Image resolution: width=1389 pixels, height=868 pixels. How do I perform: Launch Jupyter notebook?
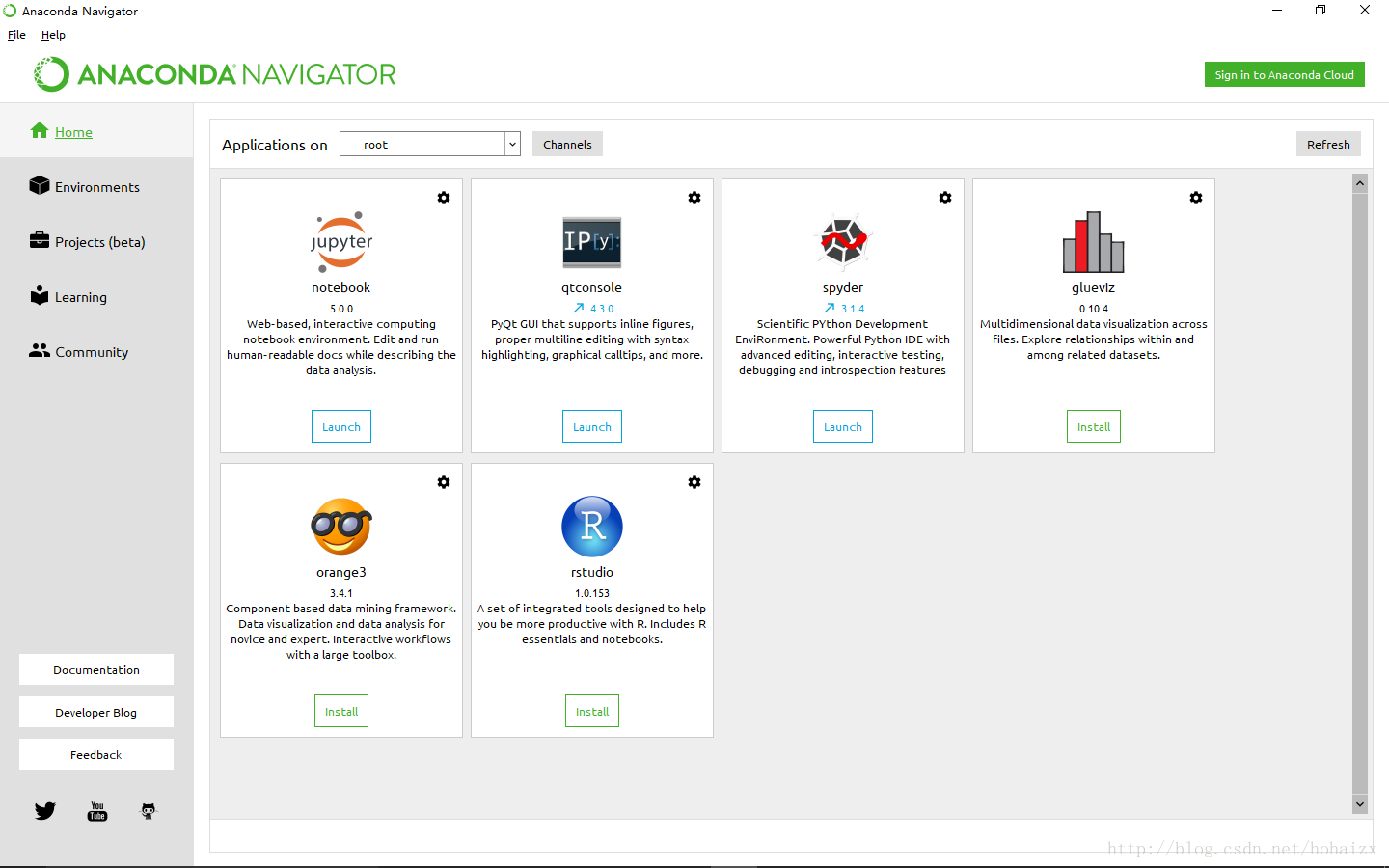(x=341, y=426)
